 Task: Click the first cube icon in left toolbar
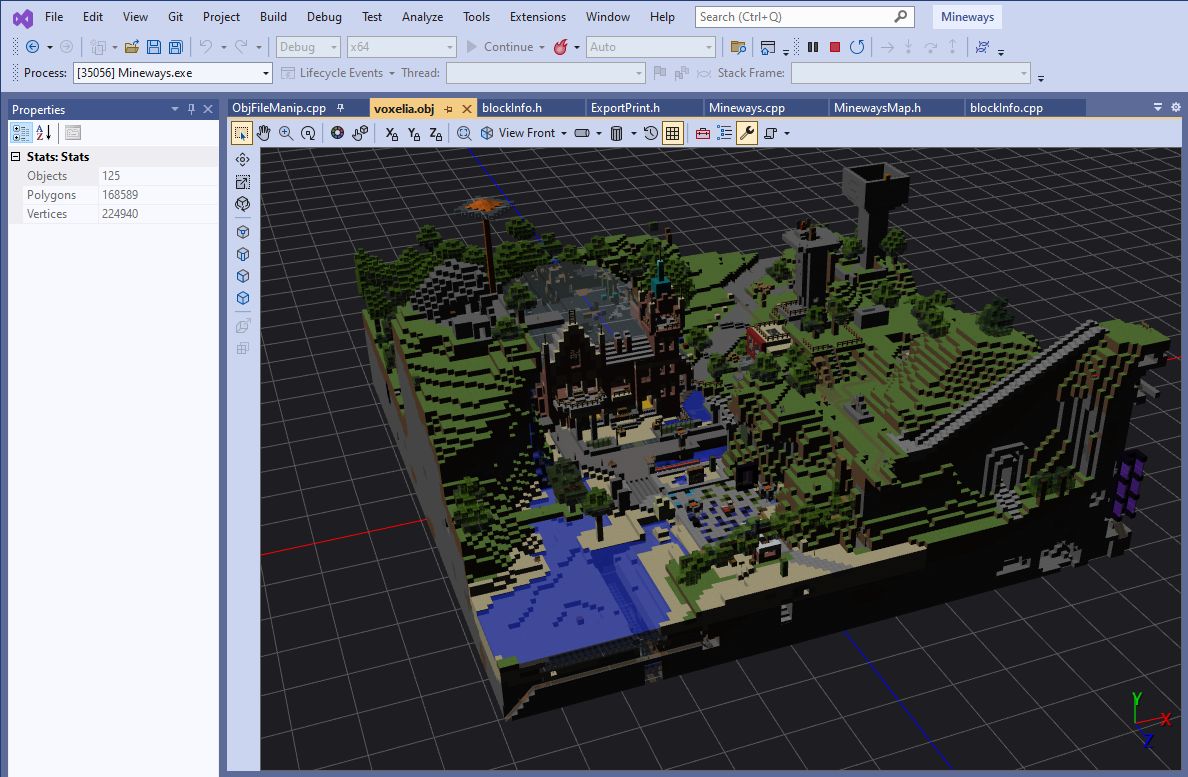242,232
